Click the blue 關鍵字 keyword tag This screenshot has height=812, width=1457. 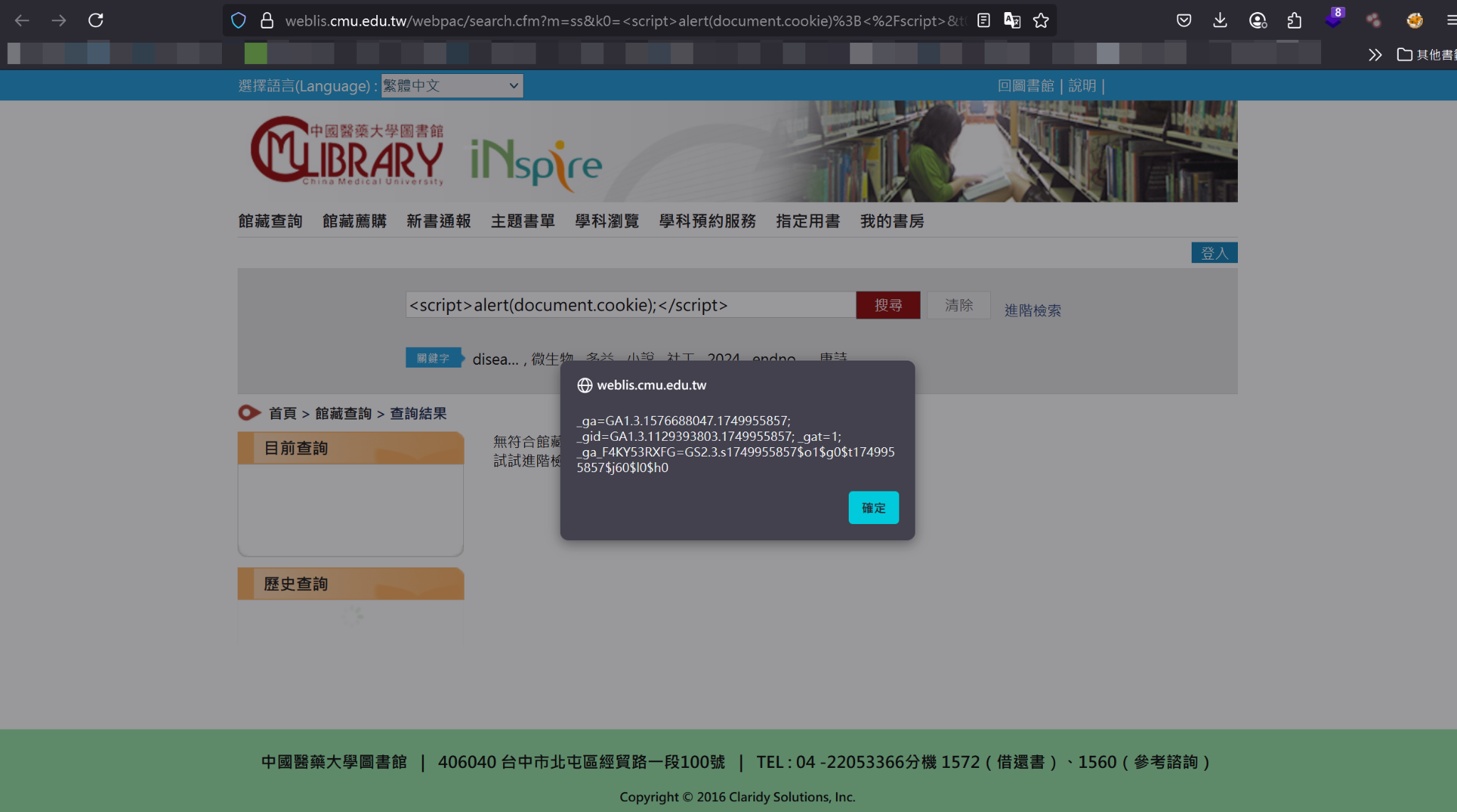(x=433, y=358)
